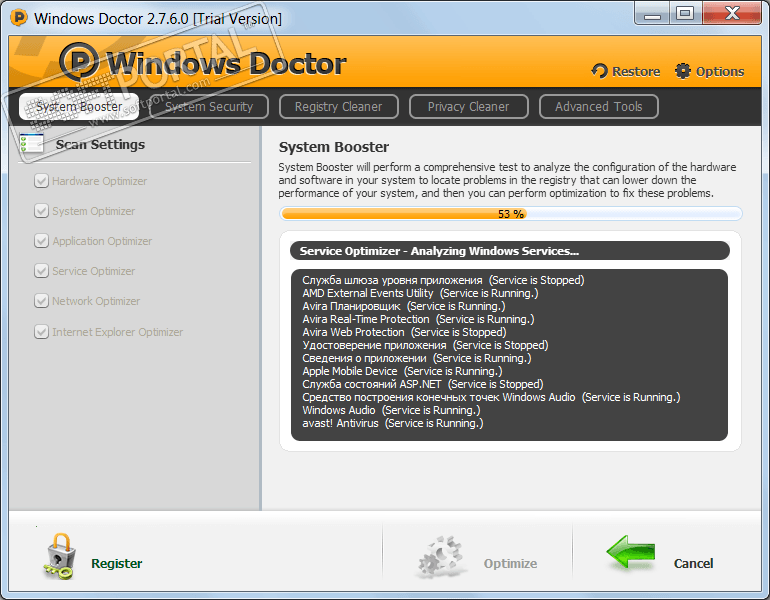770x600 pixels.
Task: Click the Scan Settings heading text
Action: pos(100,144)
